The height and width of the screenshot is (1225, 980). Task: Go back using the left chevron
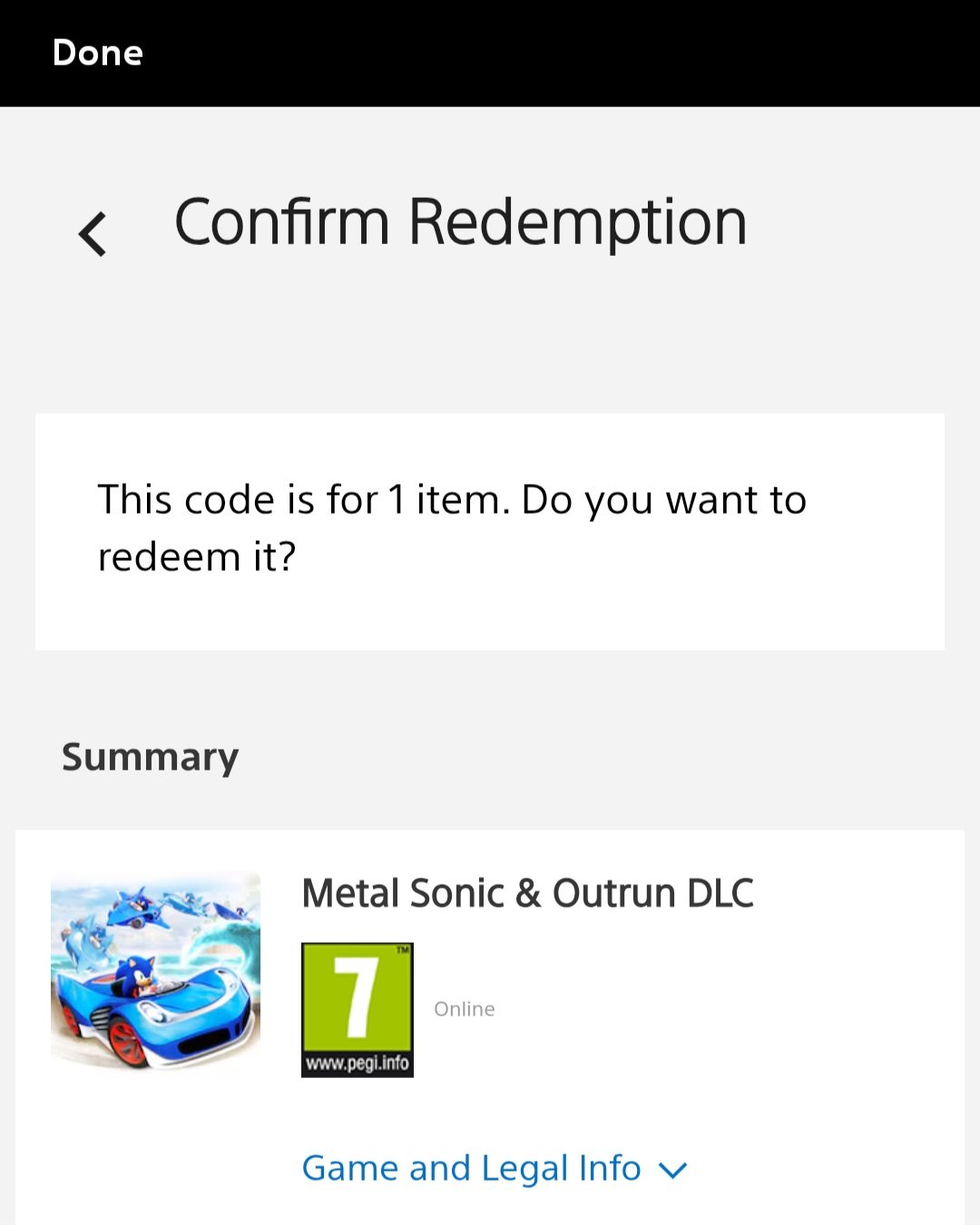pyautogui.click(x=93, y=234)
